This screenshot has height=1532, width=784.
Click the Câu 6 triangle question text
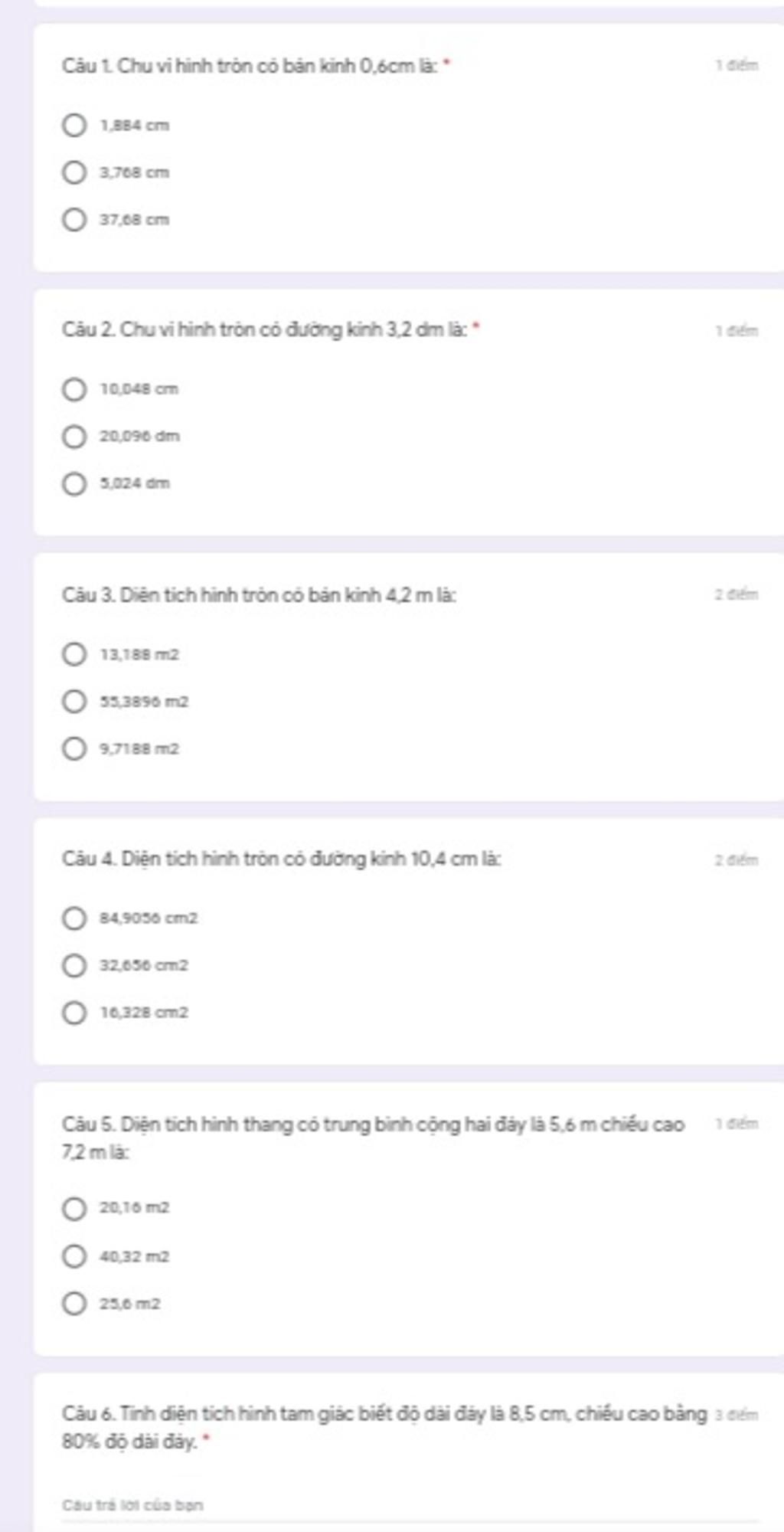coord(384,1427)
